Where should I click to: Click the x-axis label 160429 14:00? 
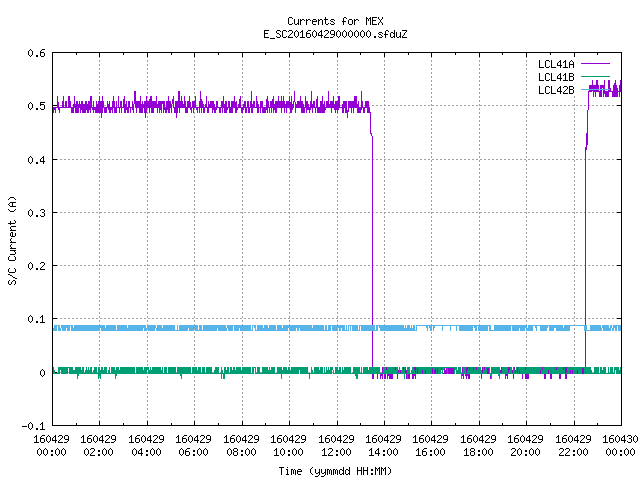coord(383,446)
